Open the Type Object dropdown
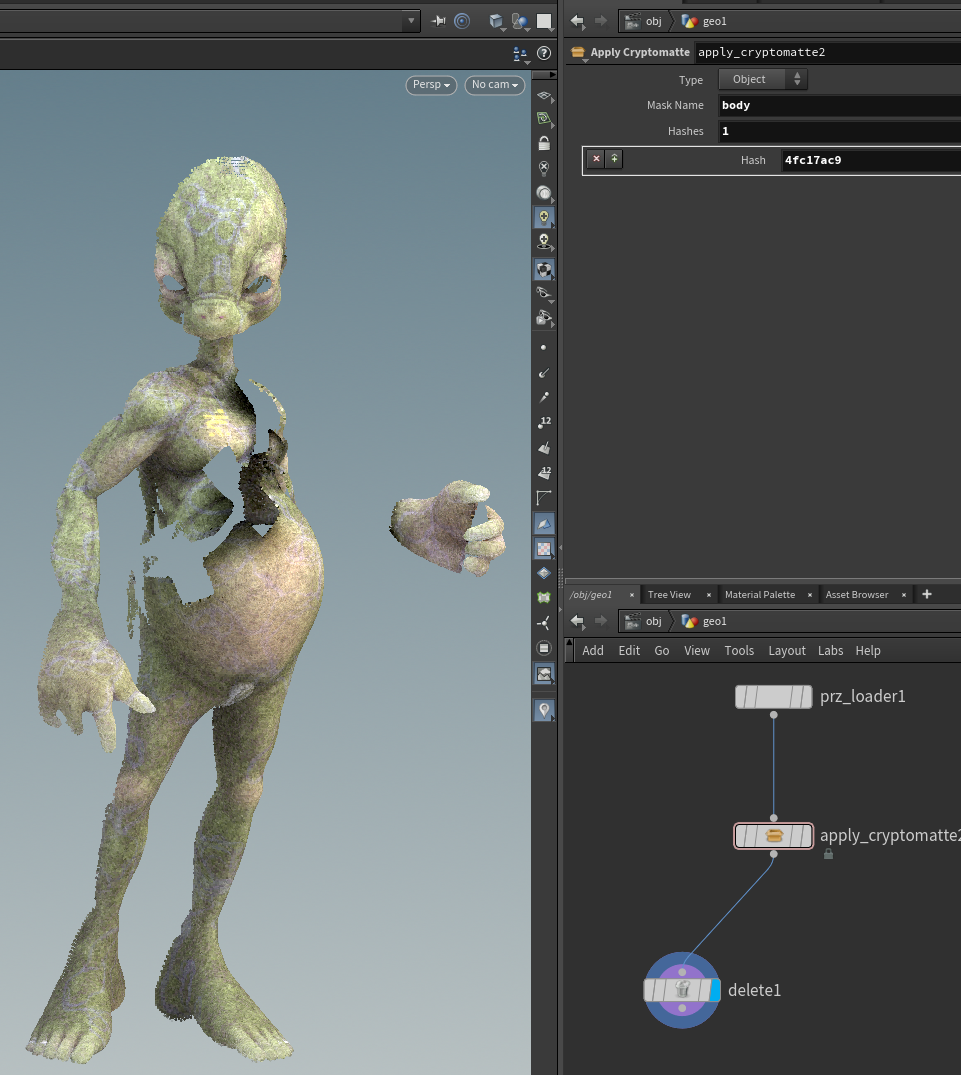The width and height of the screenshot is (961, 1075). click(762, 80)
